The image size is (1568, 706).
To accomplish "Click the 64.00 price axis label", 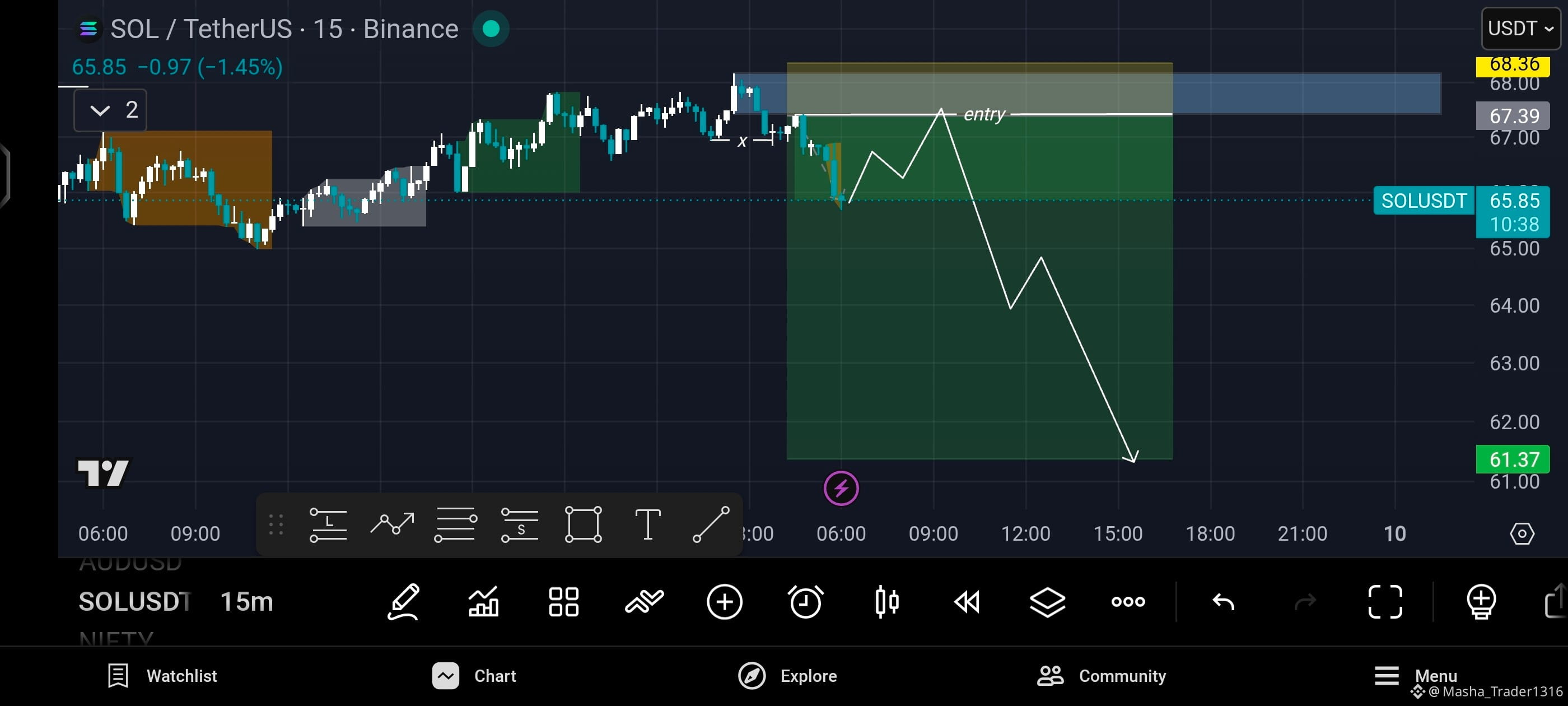I will 1514,305.
